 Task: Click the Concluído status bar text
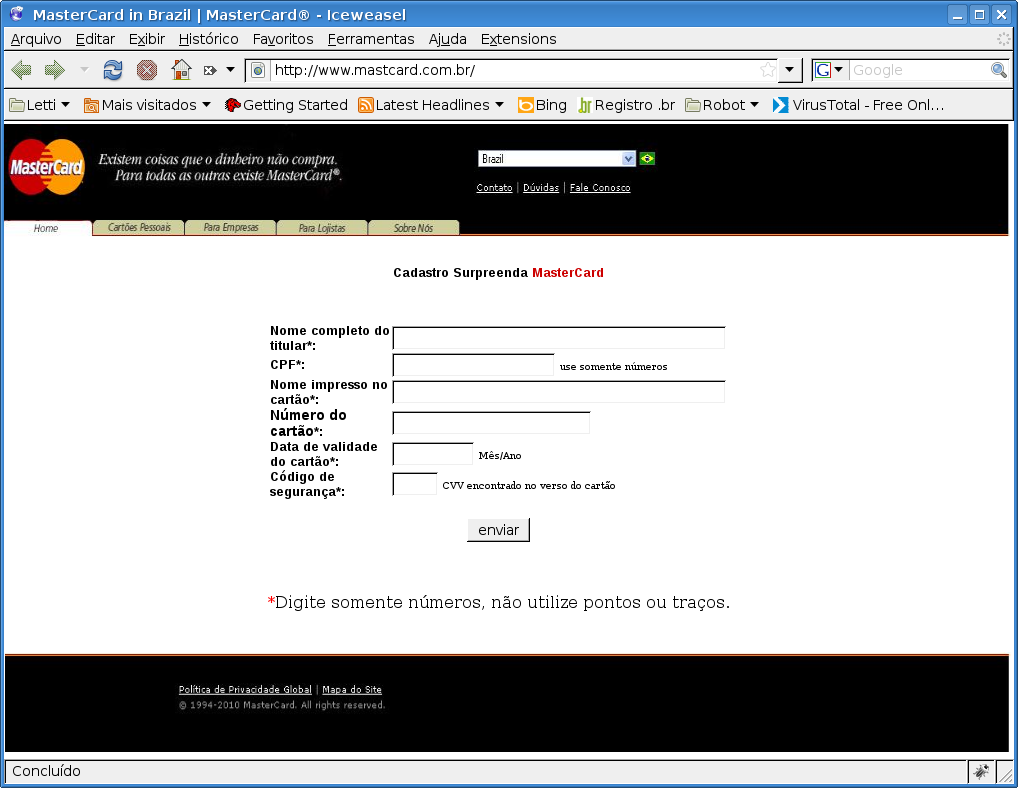(47, 771)
